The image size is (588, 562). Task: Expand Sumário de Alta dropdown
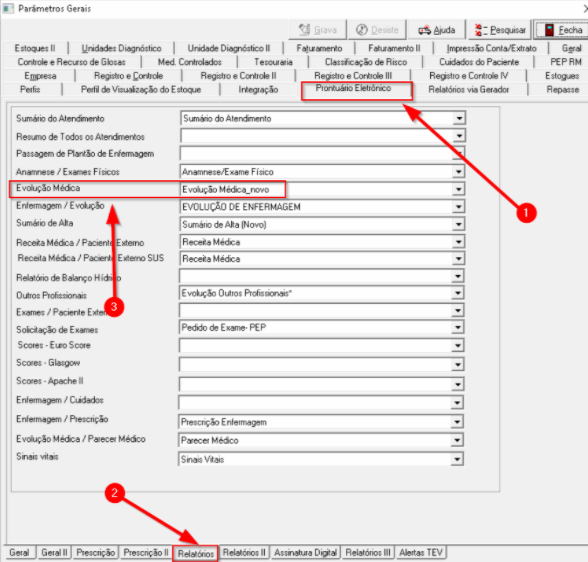459,224
